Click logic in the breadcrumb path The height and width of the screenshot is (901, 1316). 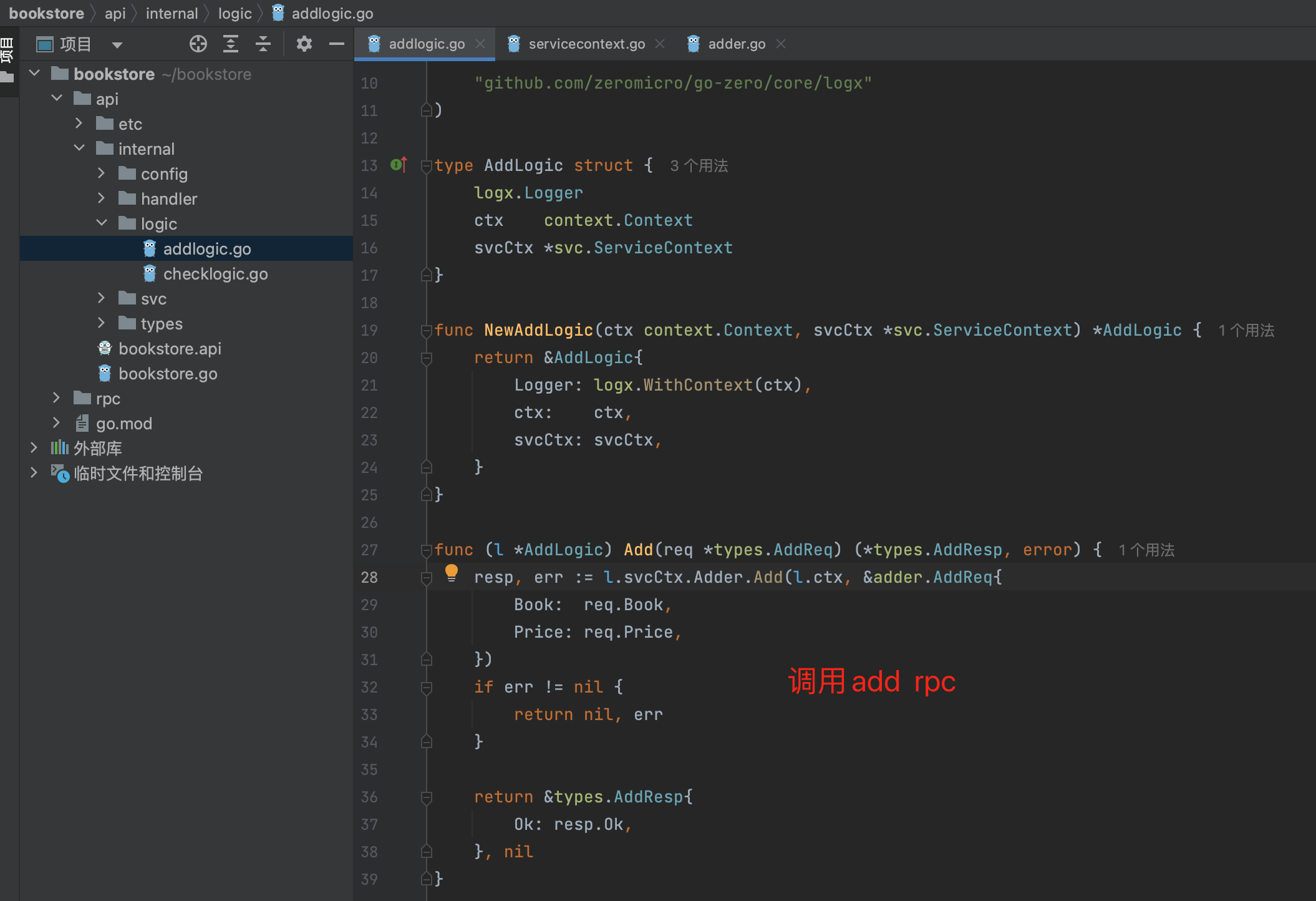click(235, 13)
